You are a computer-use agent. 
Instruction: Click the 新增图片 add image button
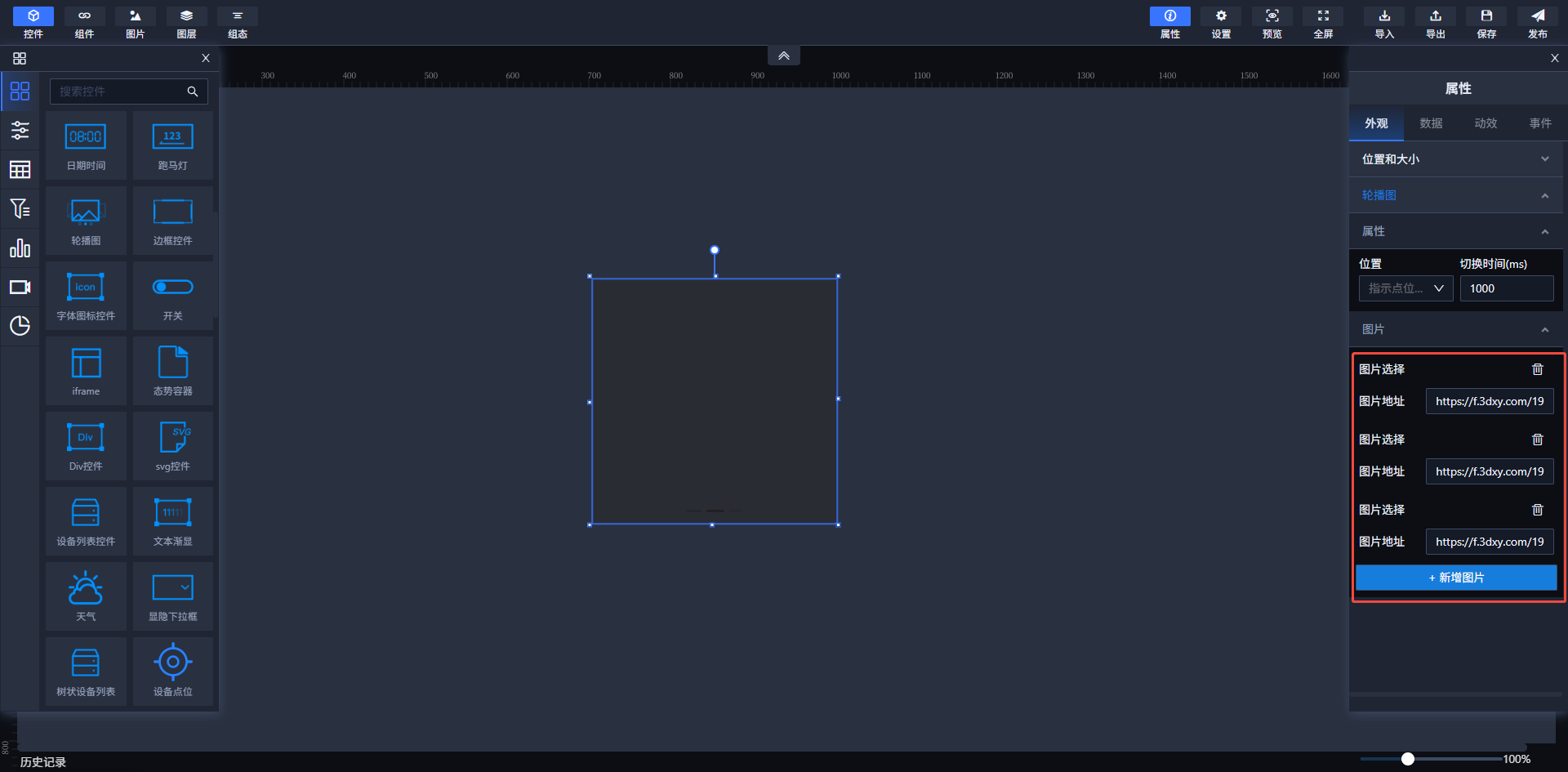click(1456, 578)
